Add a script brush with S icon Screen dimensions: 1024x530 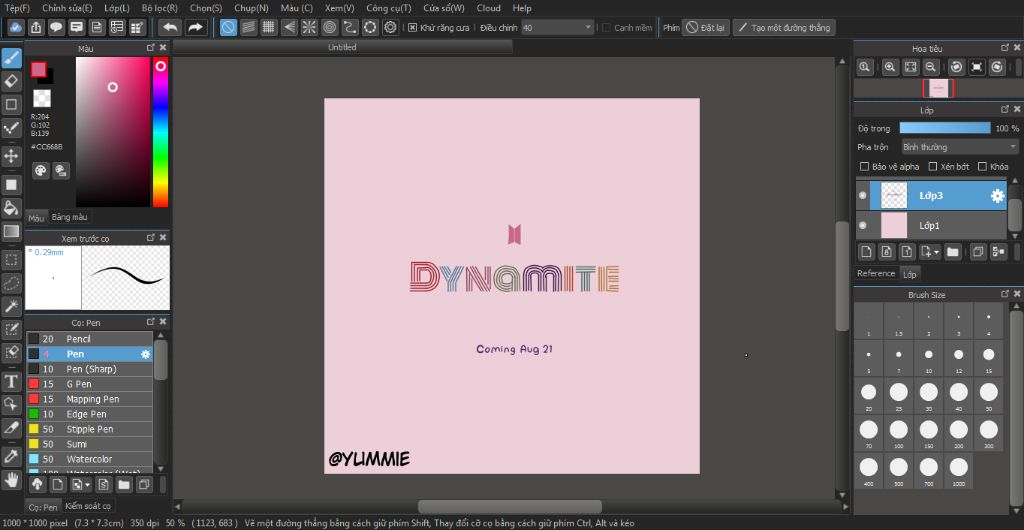[x=103, y=484]
